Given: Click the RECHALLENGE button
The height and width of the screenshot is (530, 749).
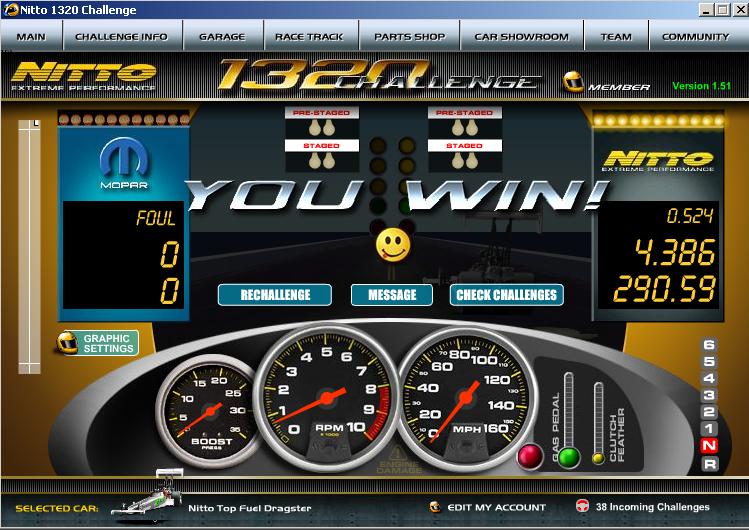Looking at the screenshot, I should tap(275, 295).
